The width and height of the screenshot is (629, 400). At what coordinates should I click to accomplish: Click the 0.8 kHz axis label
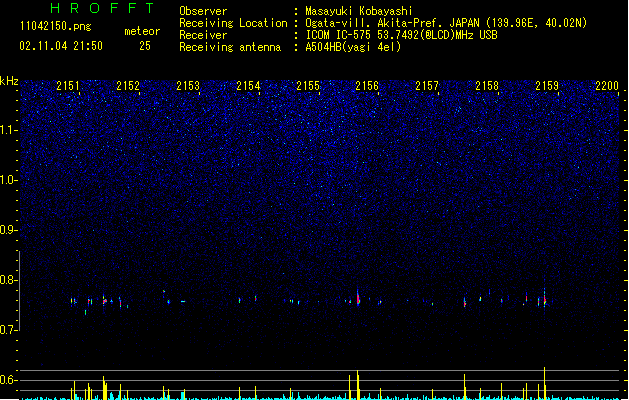coord(9,280)
